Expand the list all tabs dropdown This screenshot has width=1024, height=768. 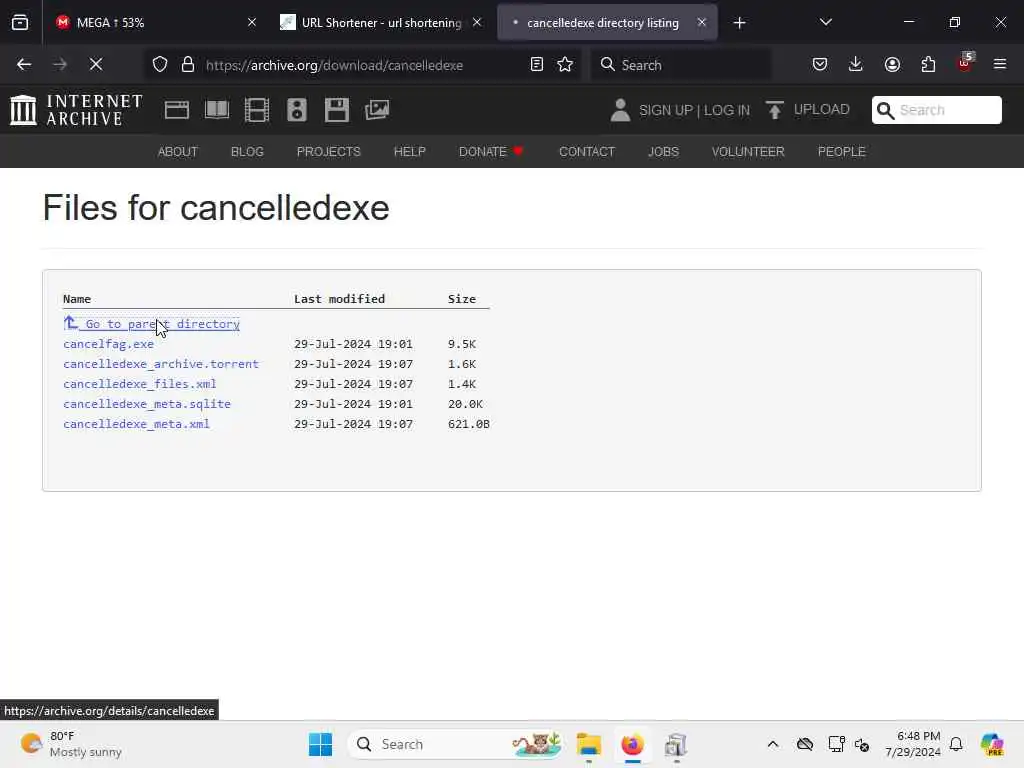click(825, 22)
